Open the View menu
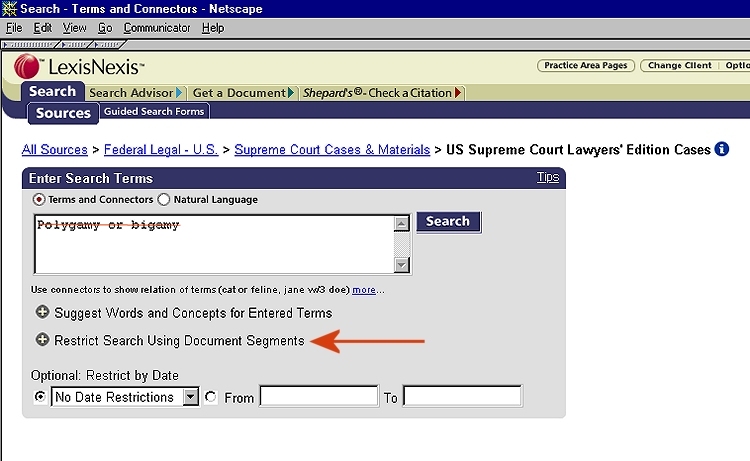 click(x=75, y=28)
